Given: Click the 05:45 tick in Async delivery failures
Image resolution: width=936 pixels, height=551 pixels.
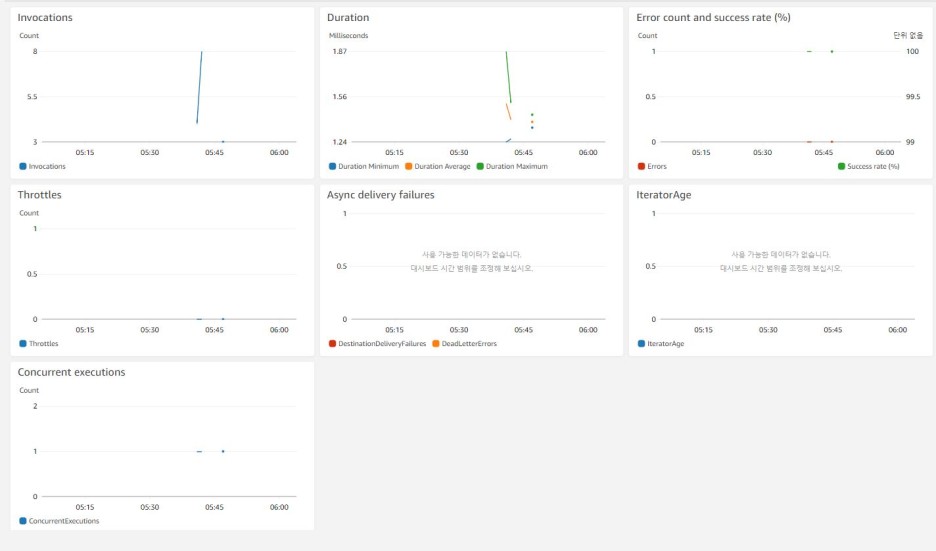Looking at the screenshot, I should pyautogui.click(x=524, y=330).
